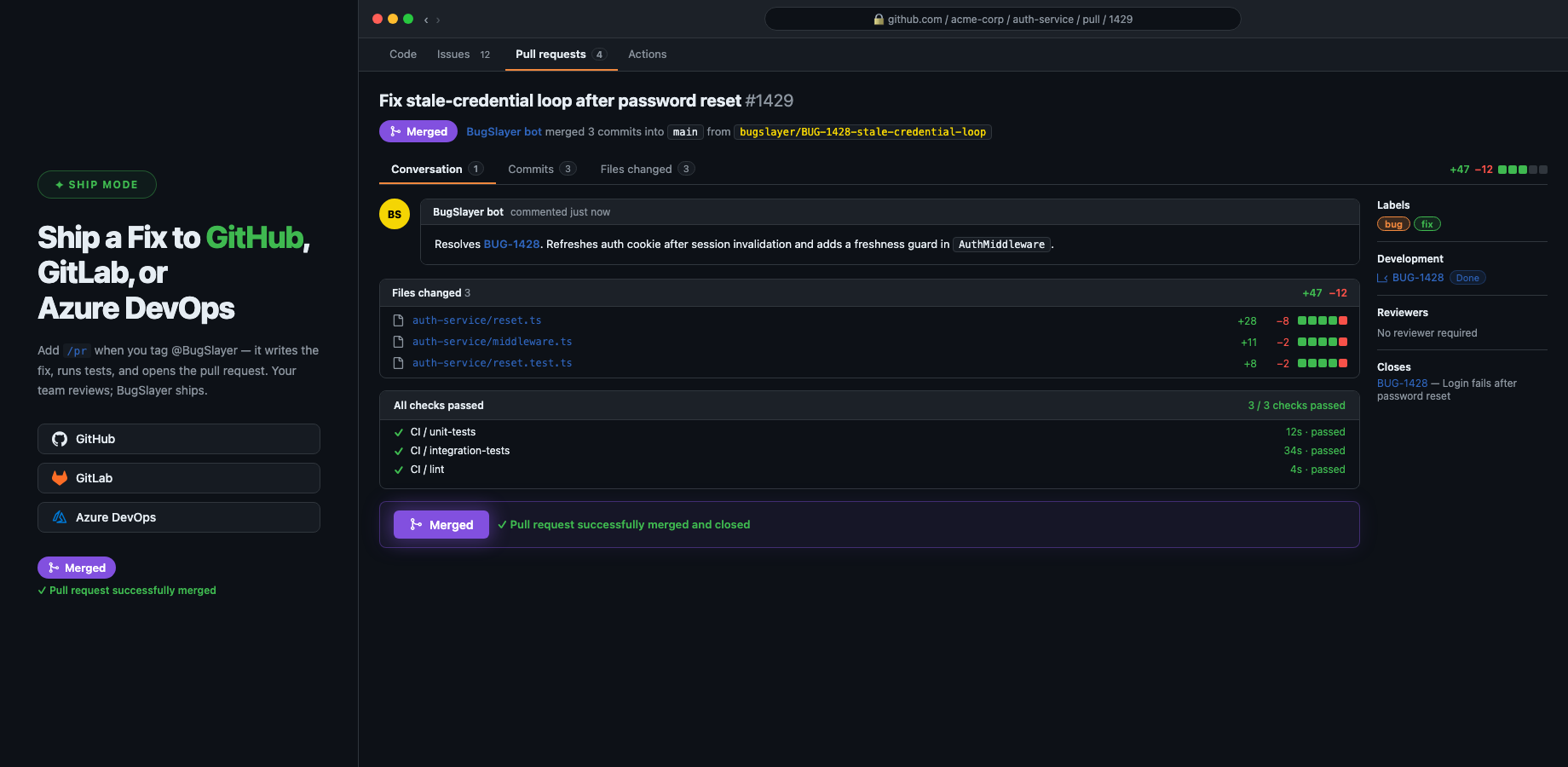Click the file icon beside auth-service/reset.ts

[398, 320]
